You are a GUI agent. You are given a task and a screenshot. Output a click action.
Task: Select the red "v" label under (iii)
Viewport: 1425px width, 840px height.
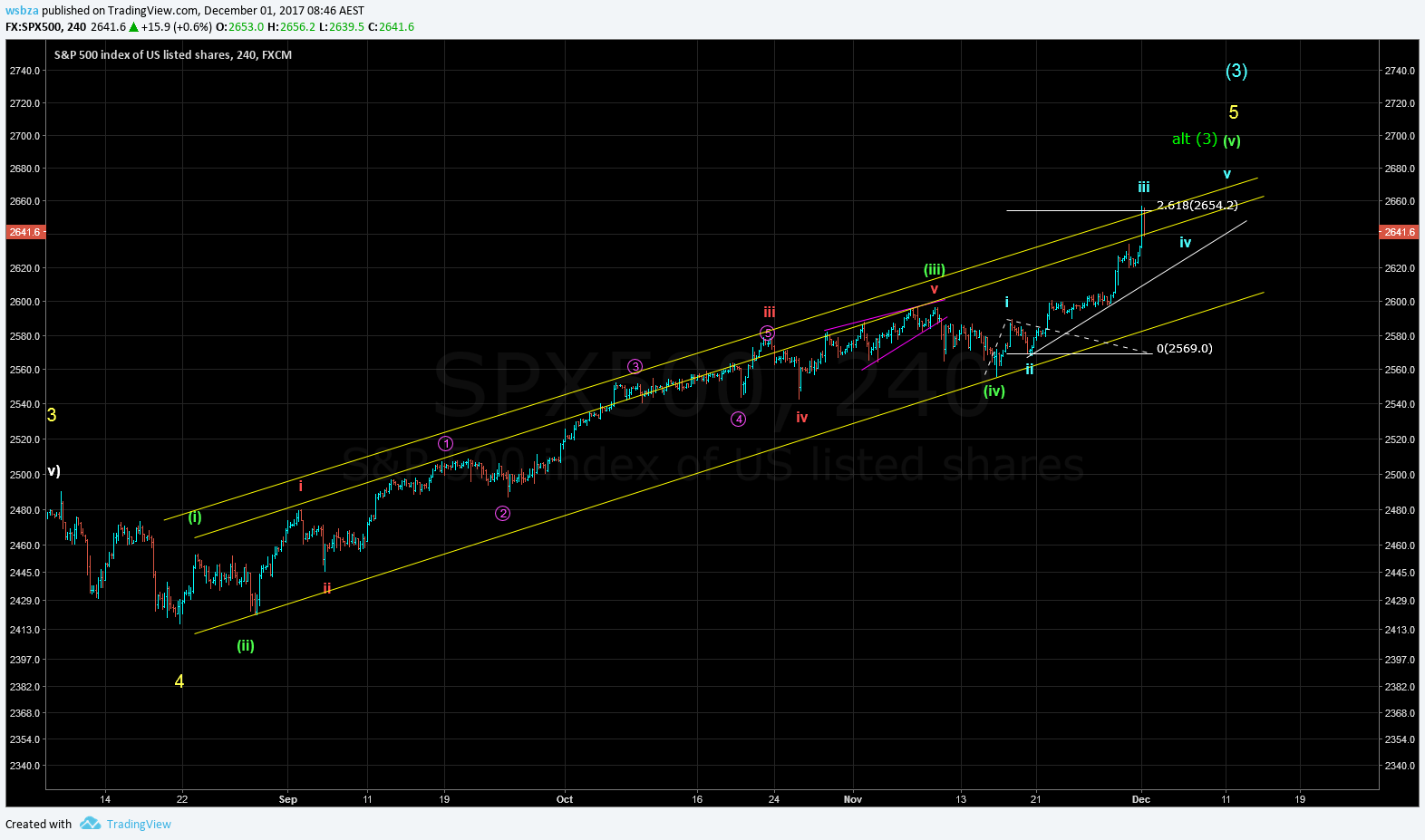pos(934,289)
